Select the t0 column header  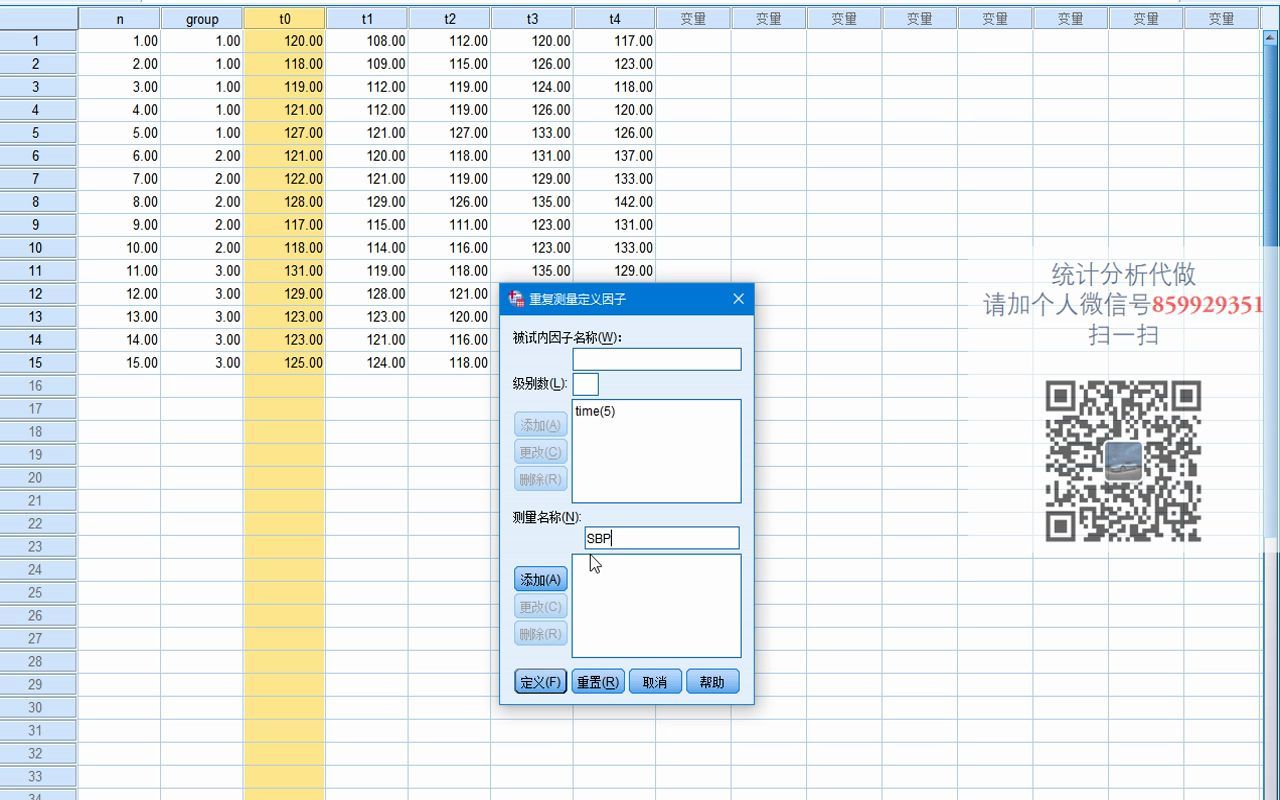pyautogui.click(x=285, y=19)
